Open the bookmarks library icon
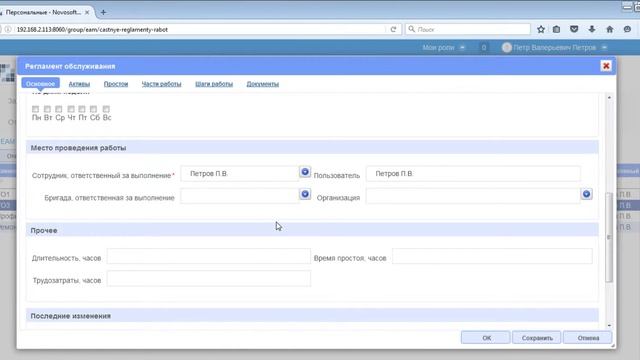 click(556, 29)
